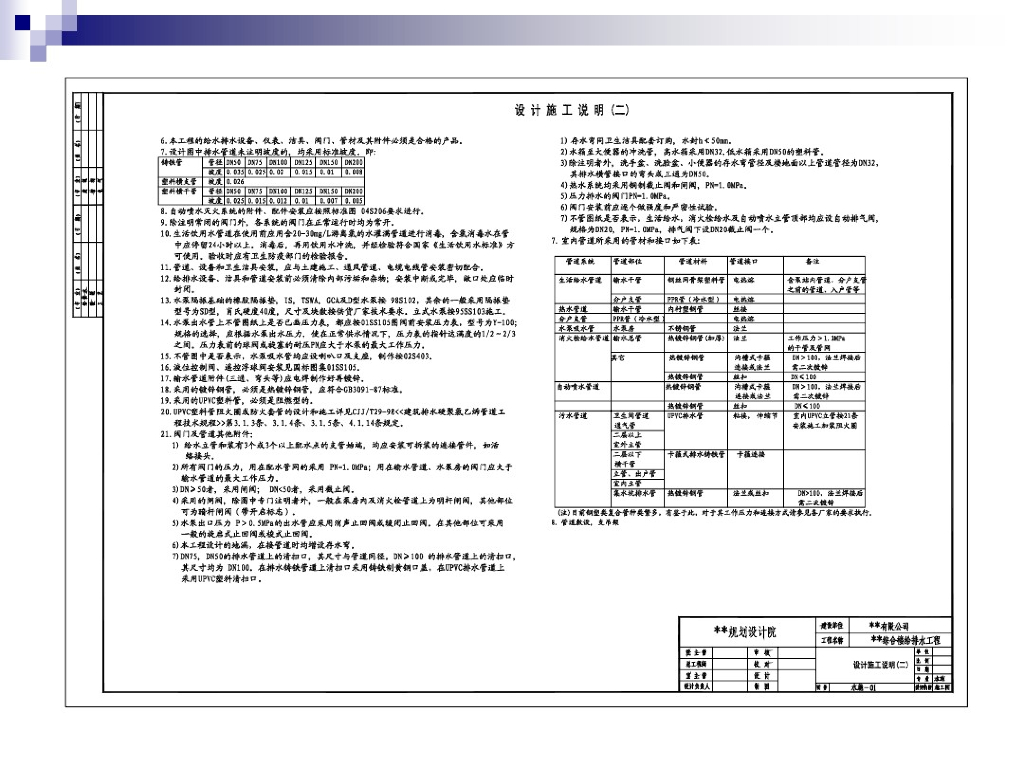Click the 0.026 slope value for 塑料横支管

coord(235,182)
